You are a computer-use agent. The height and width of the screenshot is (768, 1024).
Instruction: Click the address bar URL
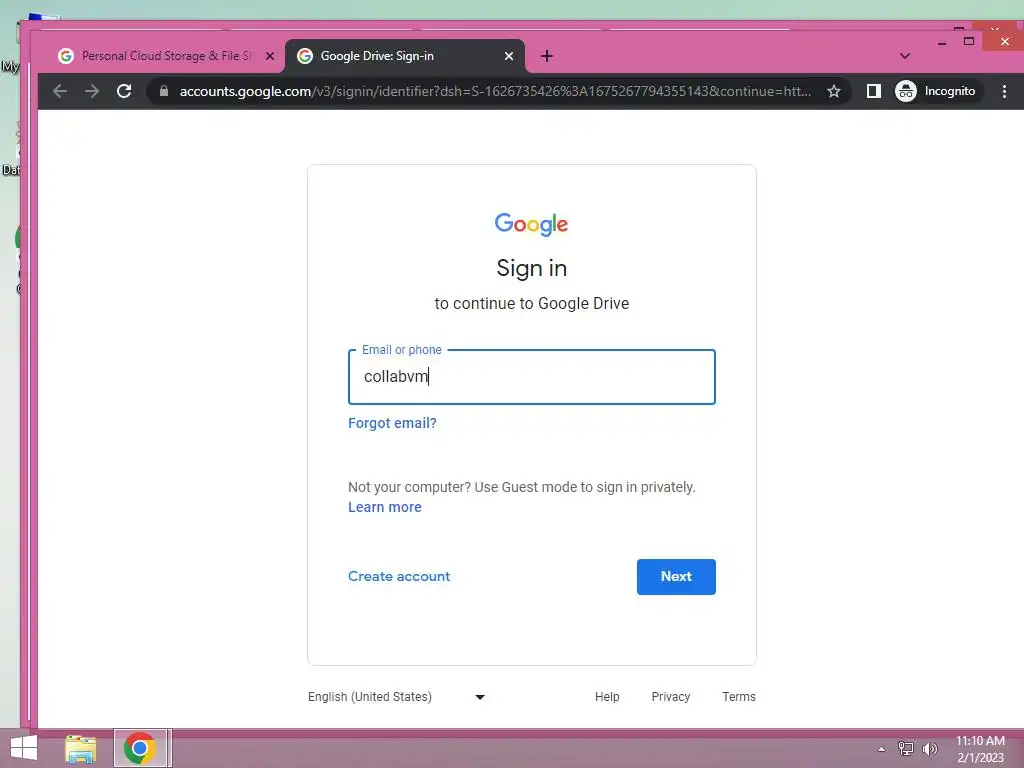pyautogui.click(x=495, y=91)
